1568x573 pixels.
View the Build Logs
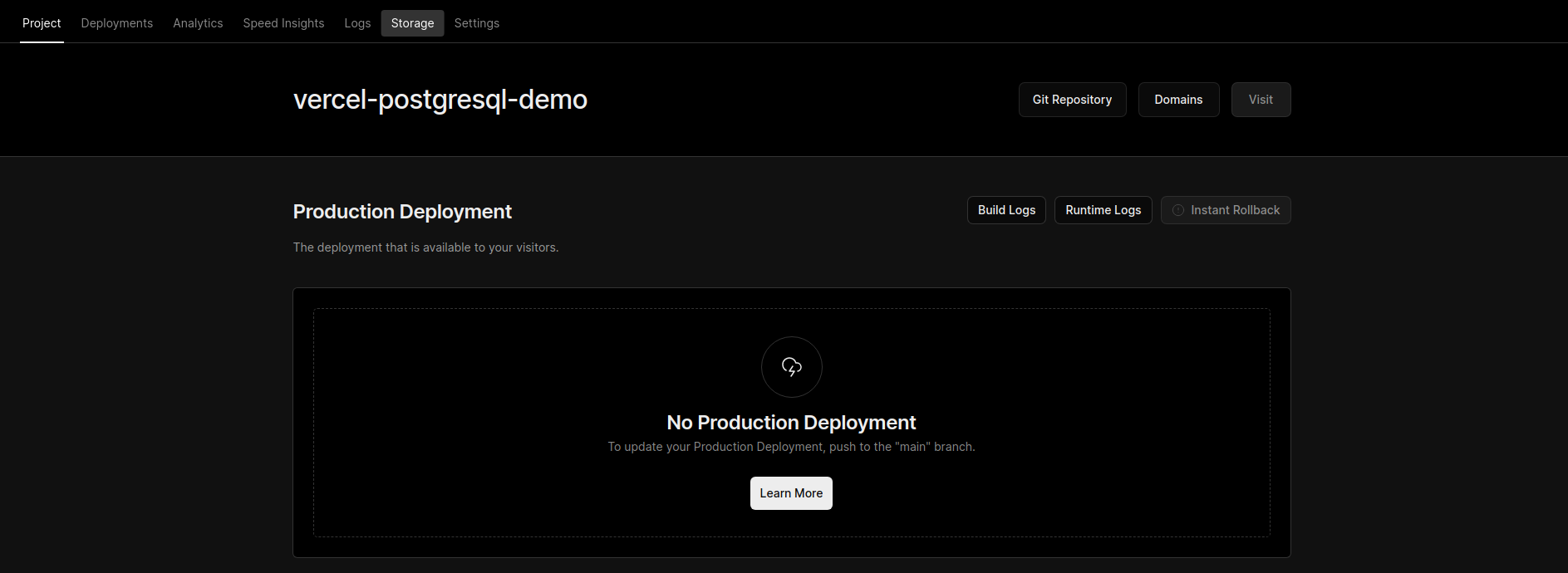[1006, 210]
